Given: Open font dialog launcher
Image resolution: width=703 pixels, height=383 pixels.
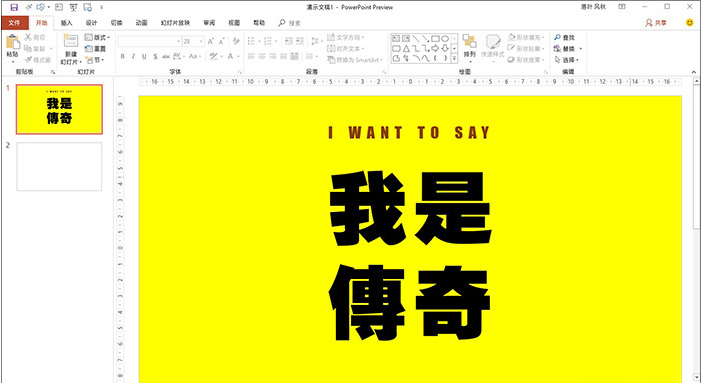Looking at the screenshot, I should 239,72.
